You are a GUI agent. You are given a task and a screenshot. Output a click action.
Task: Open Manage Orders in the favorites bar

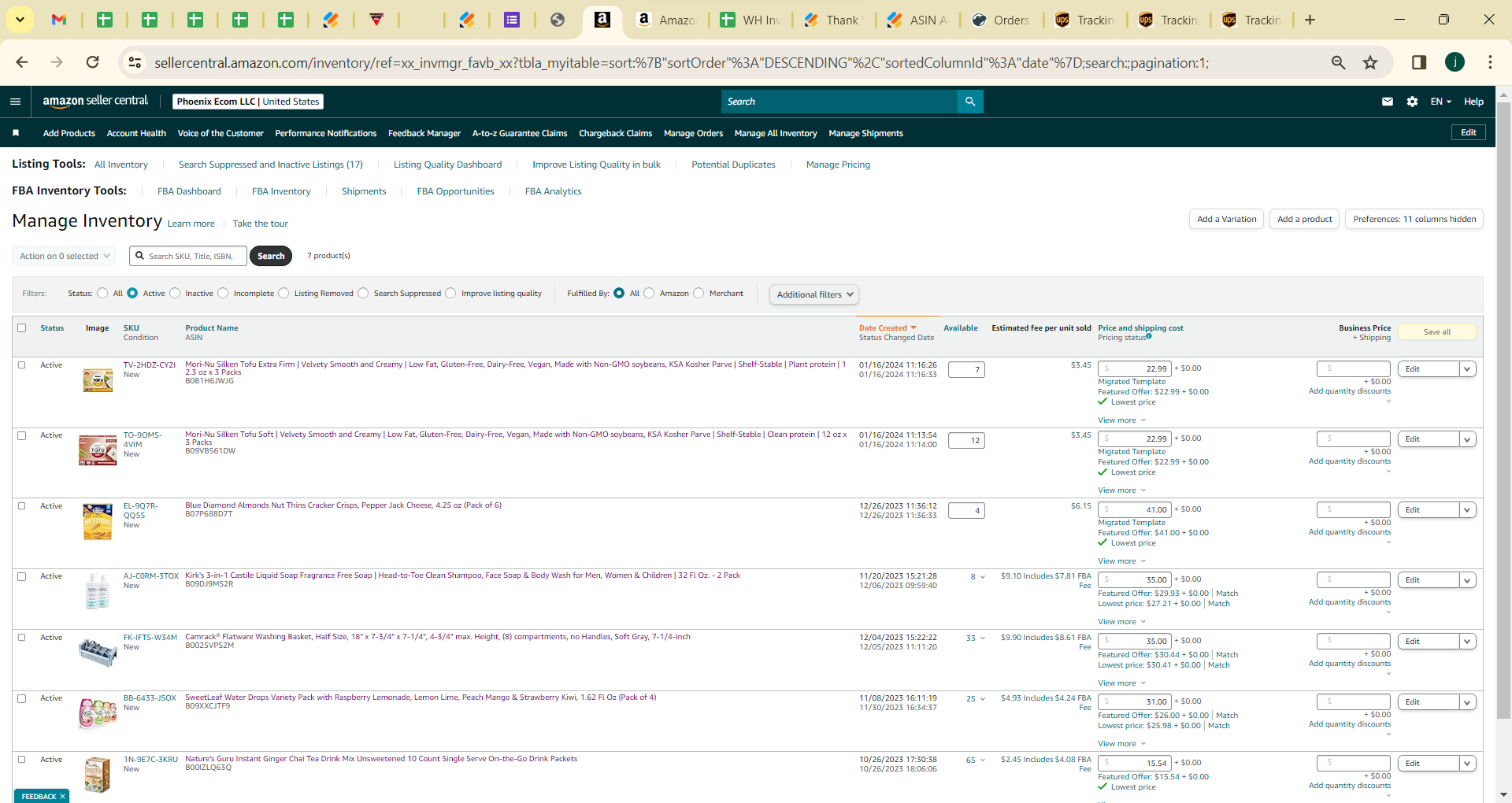tap(693, 133)
